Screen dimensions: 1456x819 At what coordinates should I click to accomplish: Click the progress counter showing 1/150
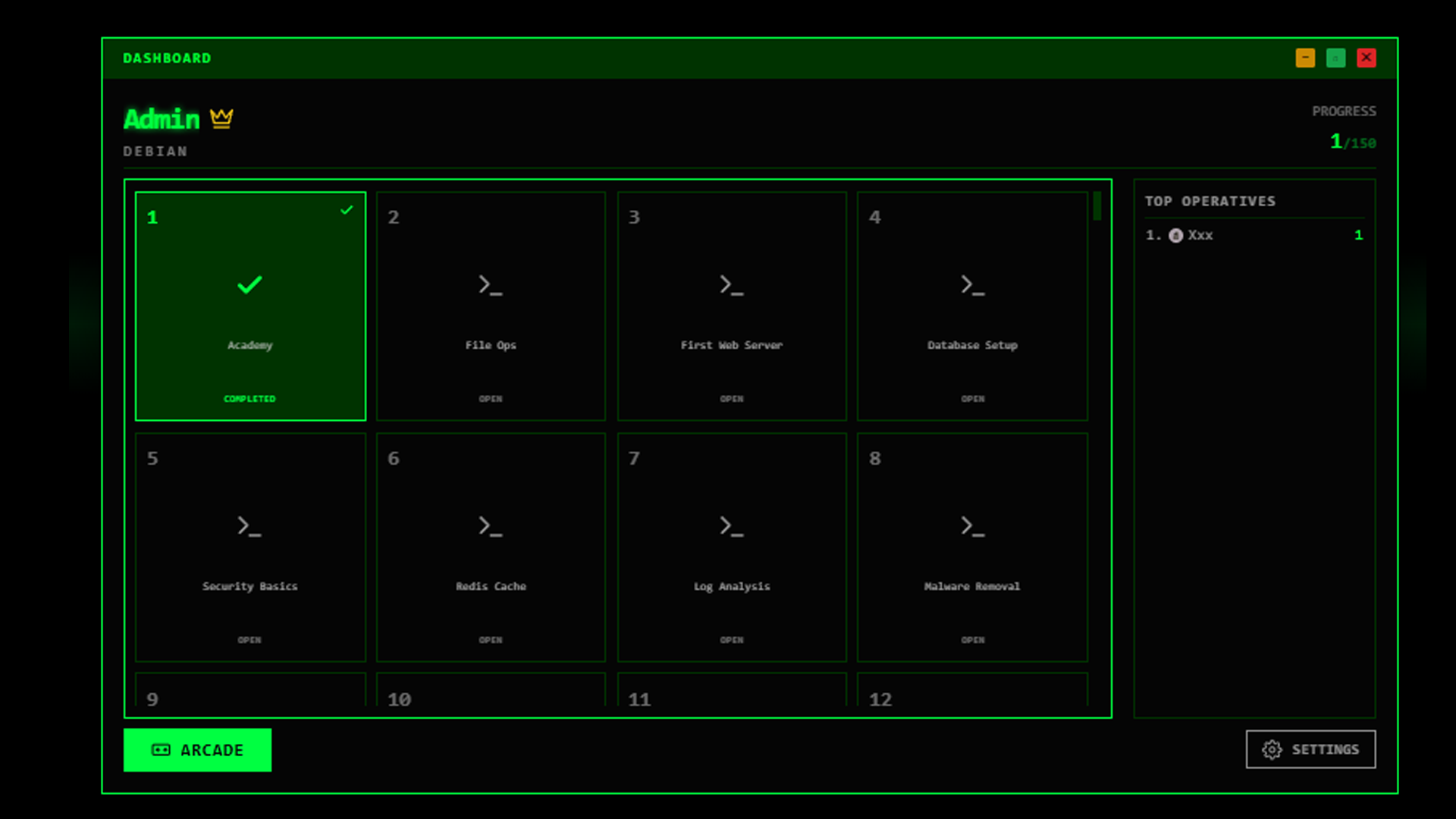click(x=1352, y=142)
